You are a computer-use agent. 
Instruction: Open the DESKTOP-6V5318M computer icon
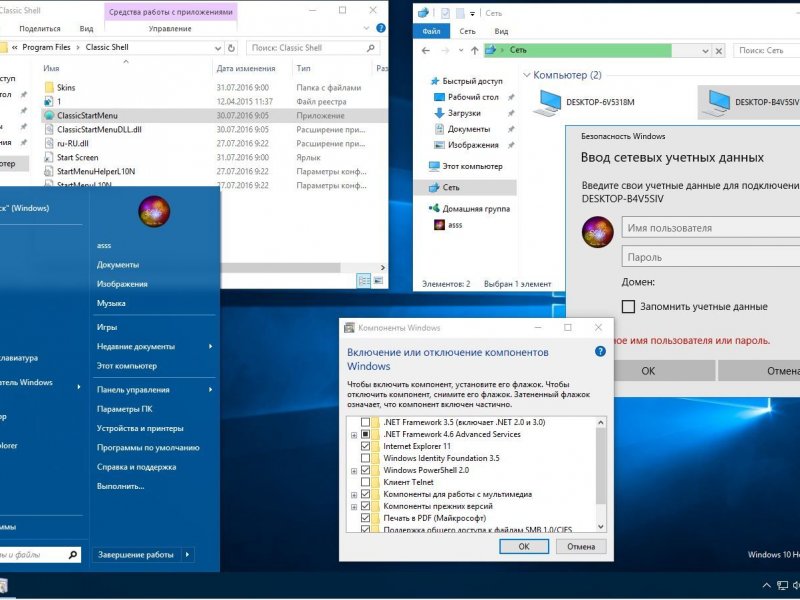[x=547, y=102]
